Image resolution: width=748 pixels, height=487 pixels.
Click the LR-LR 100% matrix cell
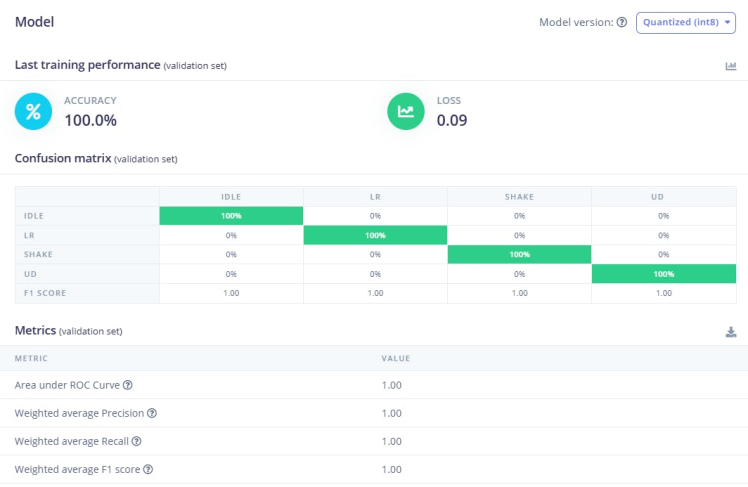click(x=375, y=235)
